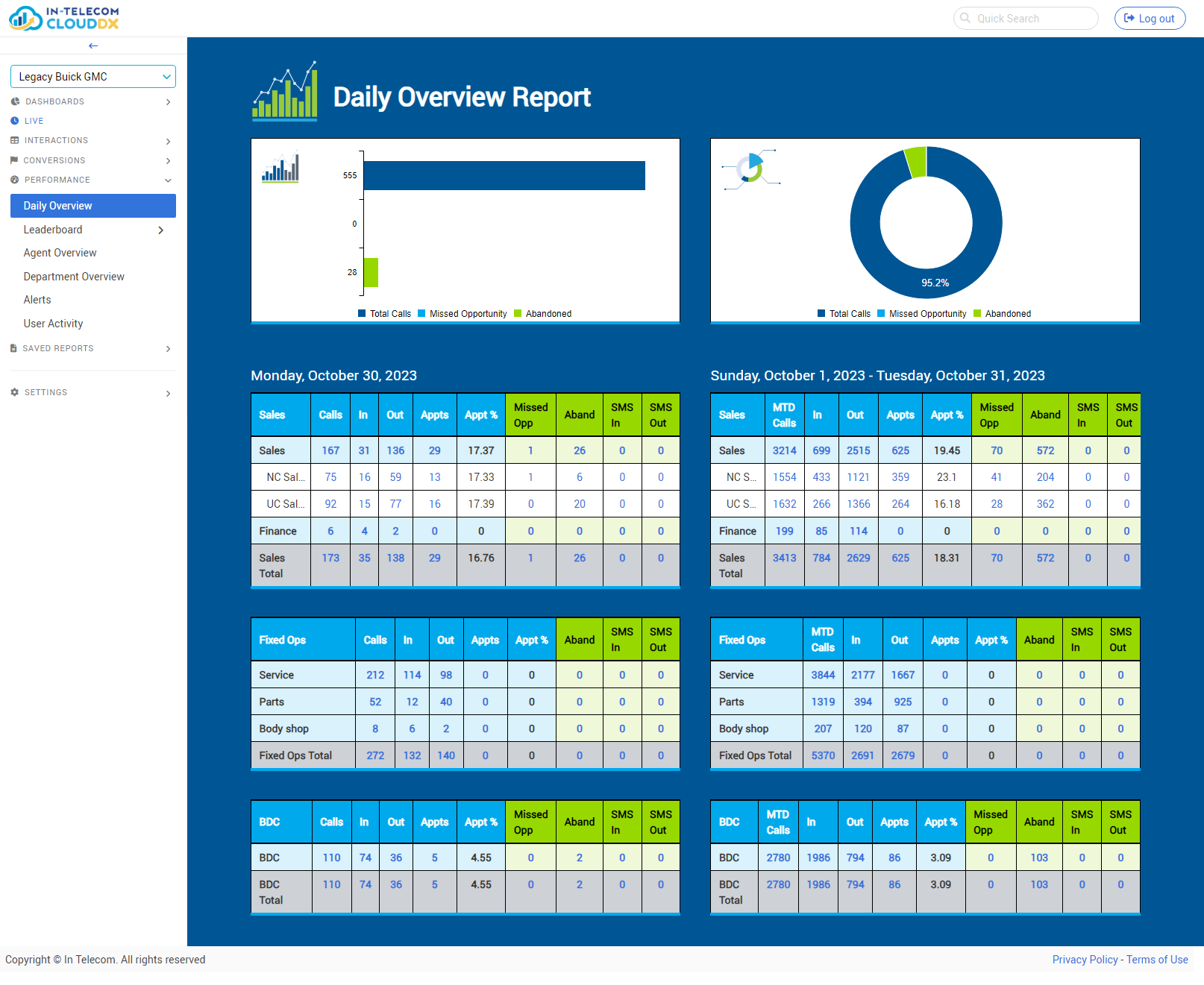Open the Saved Reports document icon
The height and width of the screenshot is (985, 1204).
pyautogui.click(x=13, y=348)
